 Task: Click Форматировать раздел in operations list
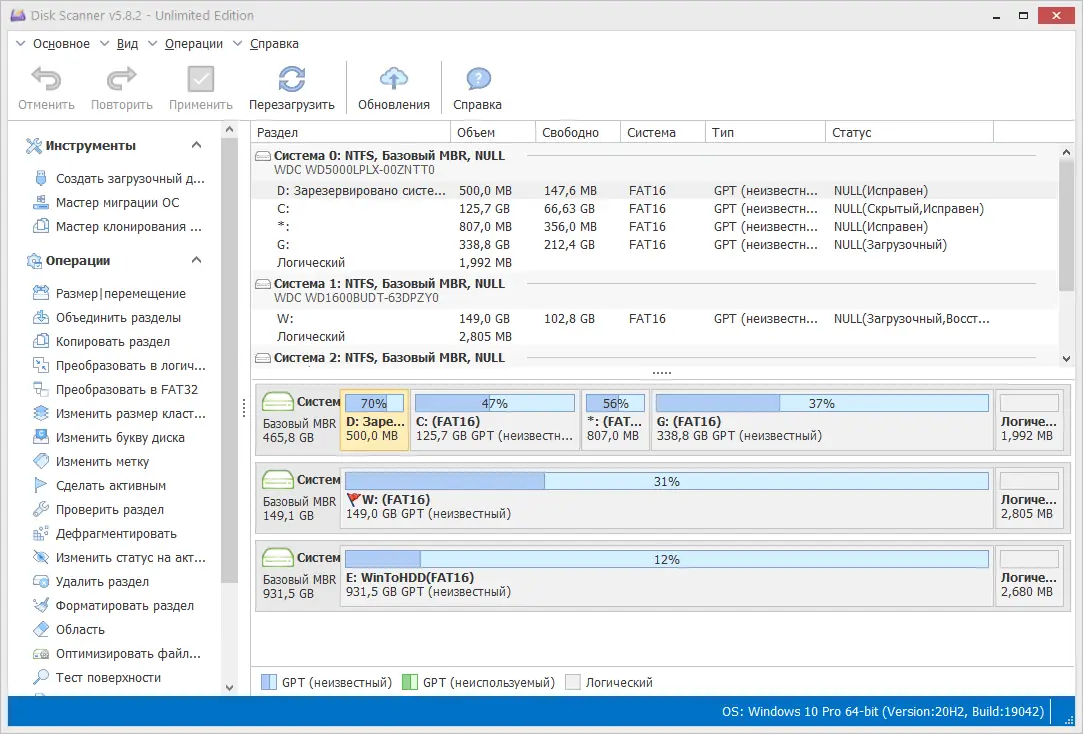[124, 606]
